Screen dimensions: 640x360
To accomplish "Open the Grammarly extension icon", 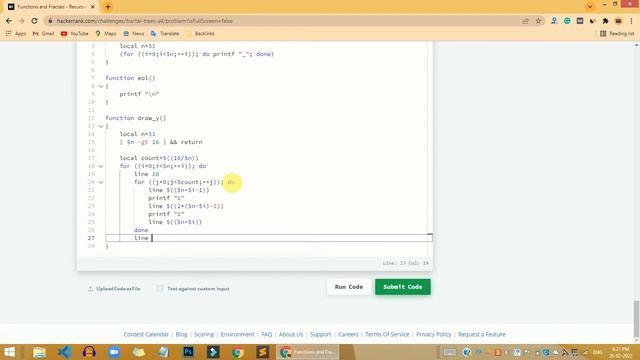I will point(567,21).
